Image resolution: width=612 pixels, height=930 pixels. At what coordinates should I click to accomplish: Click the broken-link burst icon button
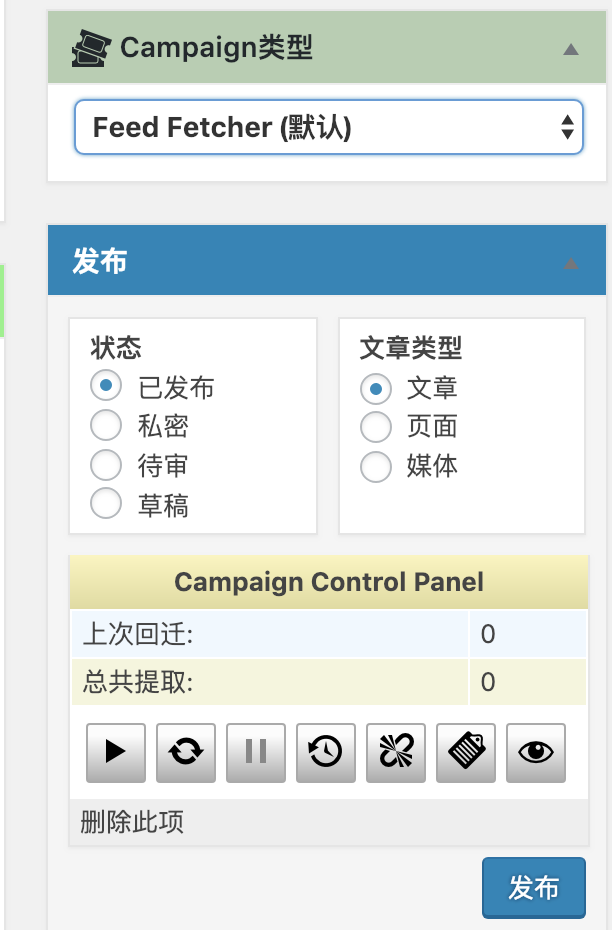pyautogui.click(x=396, y=752)
